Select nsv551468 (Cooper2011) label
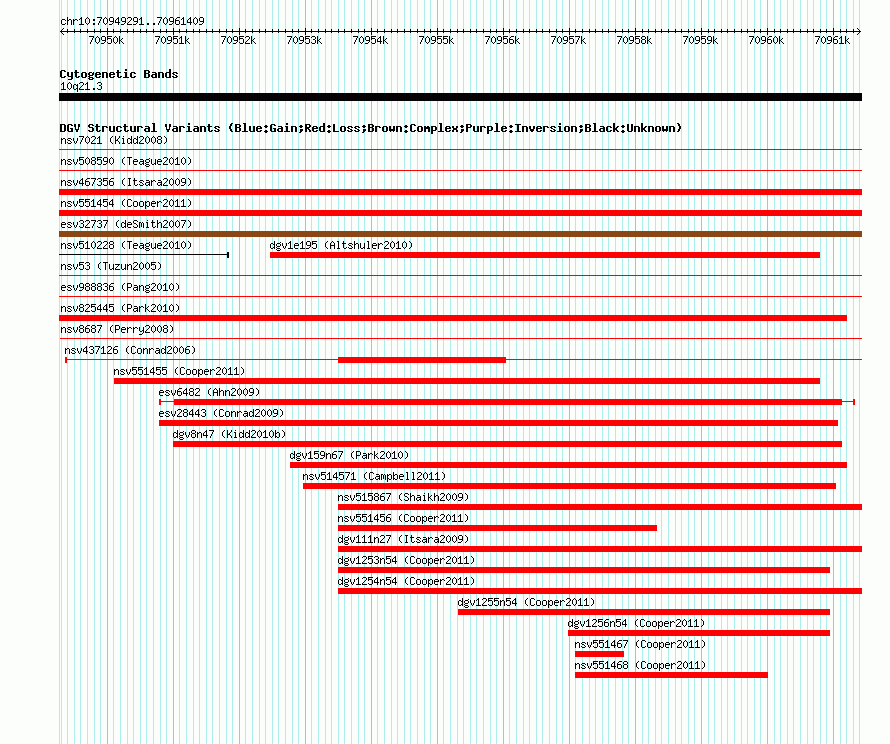 tap(640, 665)
